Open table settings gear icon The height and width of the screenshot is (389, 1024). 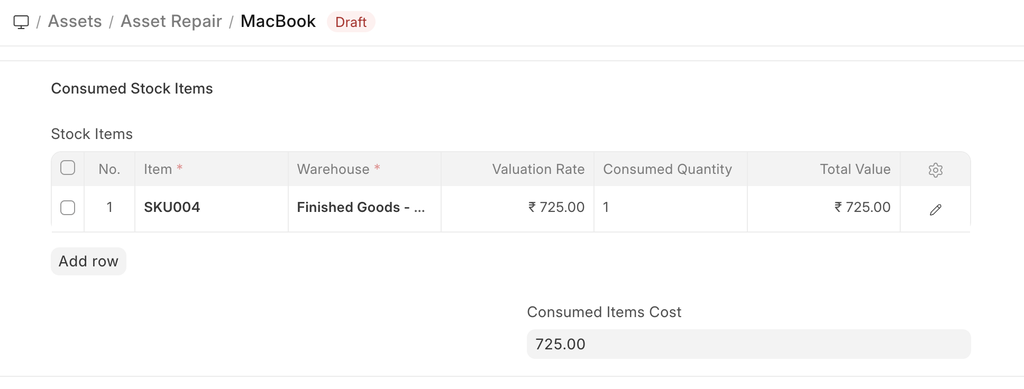coord(935,170)
